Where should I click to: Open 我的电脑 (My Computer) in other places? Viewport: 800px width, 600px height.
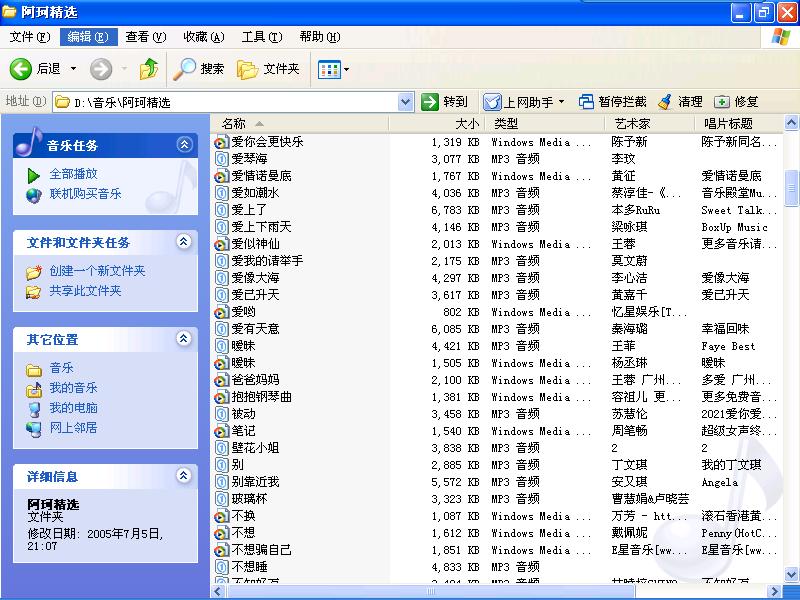tap(73, 408)
